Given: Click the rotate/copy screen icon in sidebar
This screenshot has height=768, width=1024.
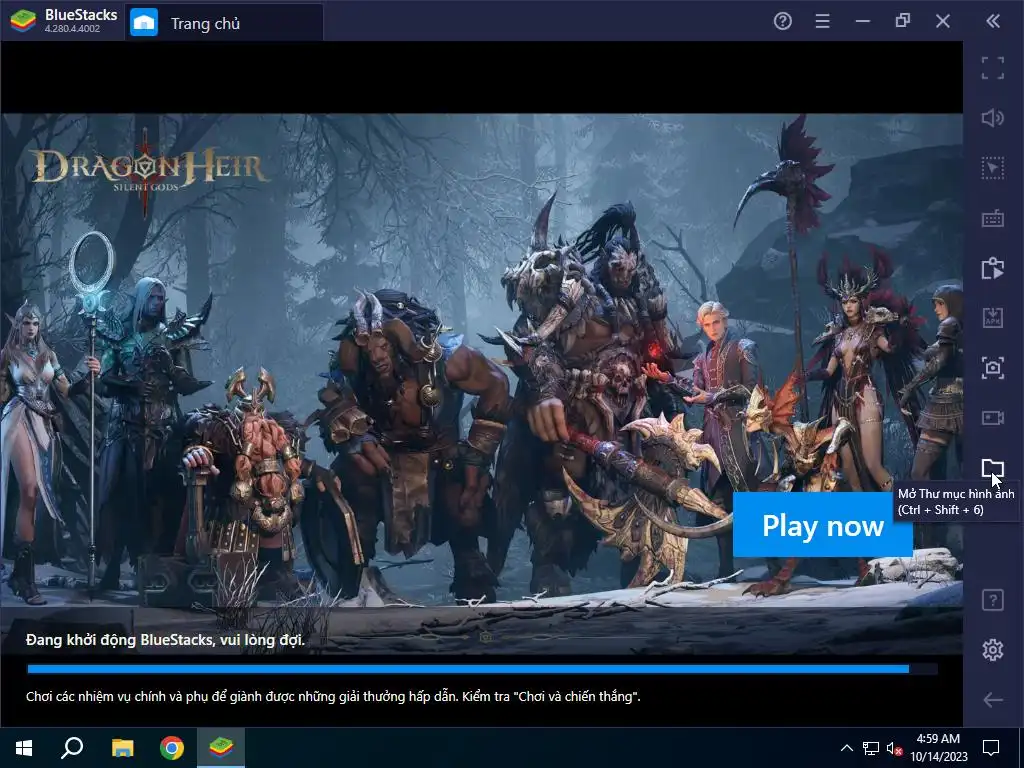Looking at the screenshot, I should click(x=993, y=268).
